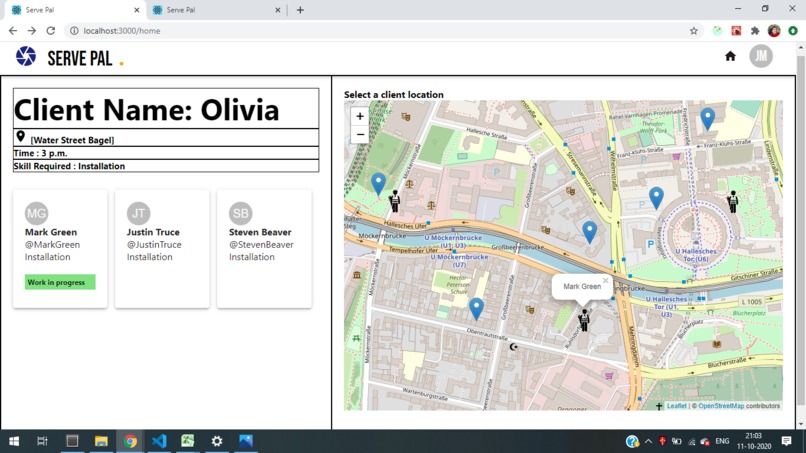
Task: Open the Leaflet attribution link
Action: [x=676, y=406]
